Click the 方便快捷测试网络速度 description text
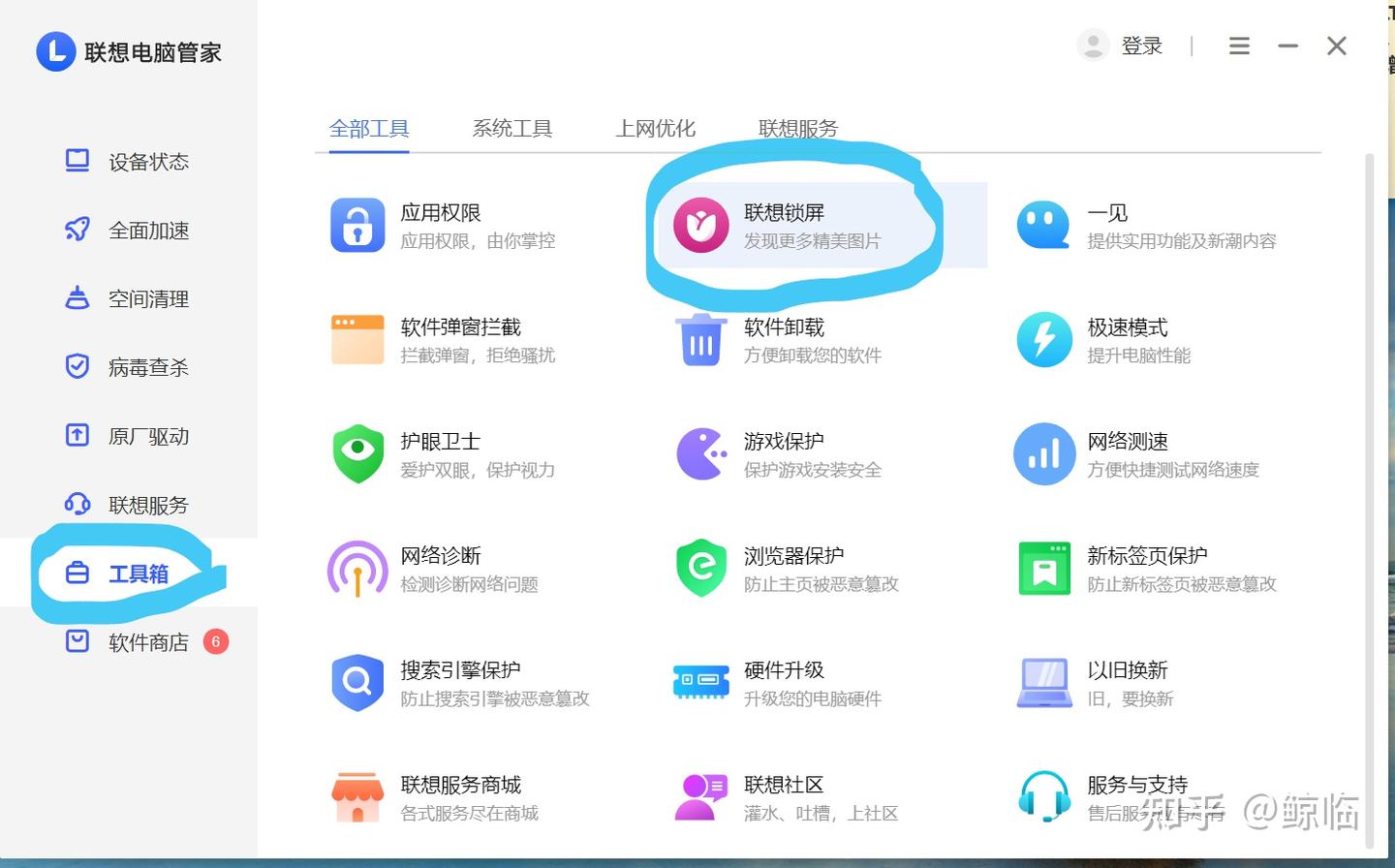The width and height of the screenshot is (1395, 868). coord(1173,470)
